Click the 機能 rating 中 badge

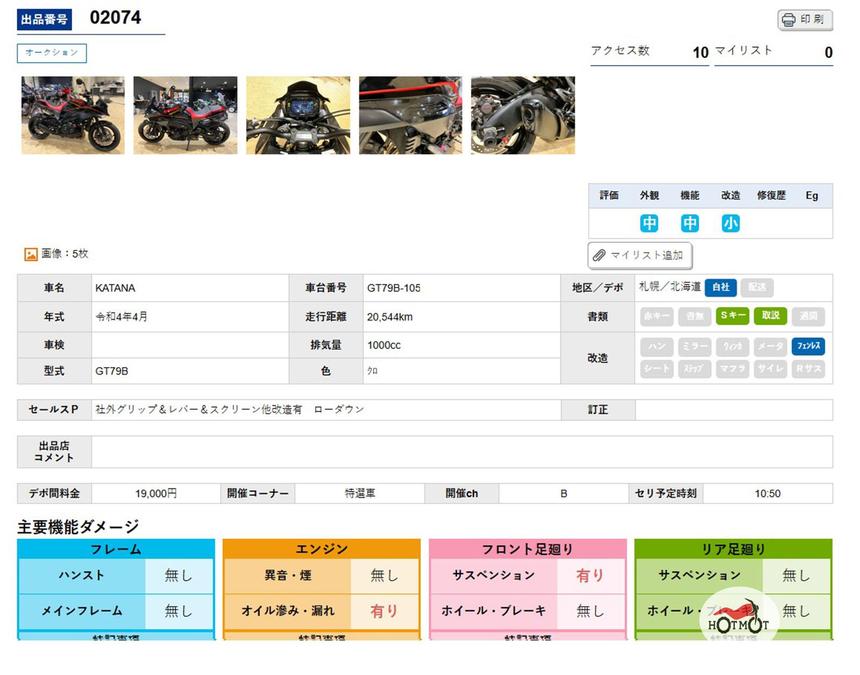690,223
